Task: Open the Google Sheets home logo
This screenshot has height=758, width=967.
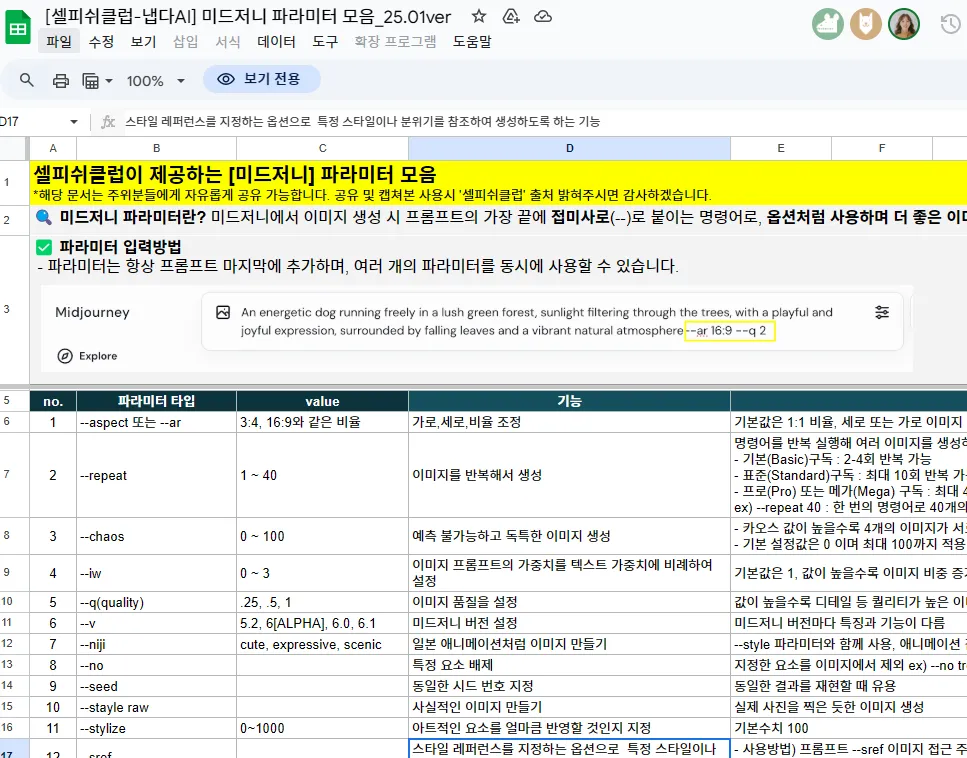Action: point(19,28)
